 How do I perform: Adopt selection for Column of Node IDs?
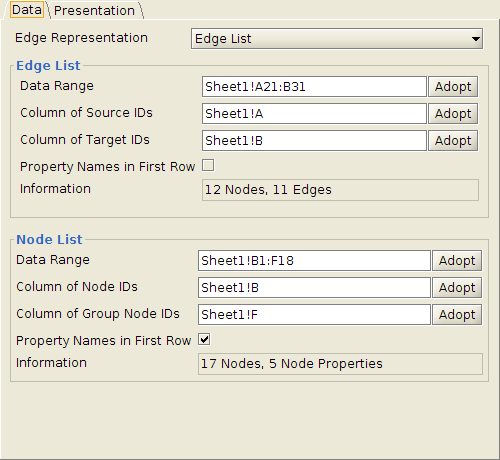pos(457,288)
